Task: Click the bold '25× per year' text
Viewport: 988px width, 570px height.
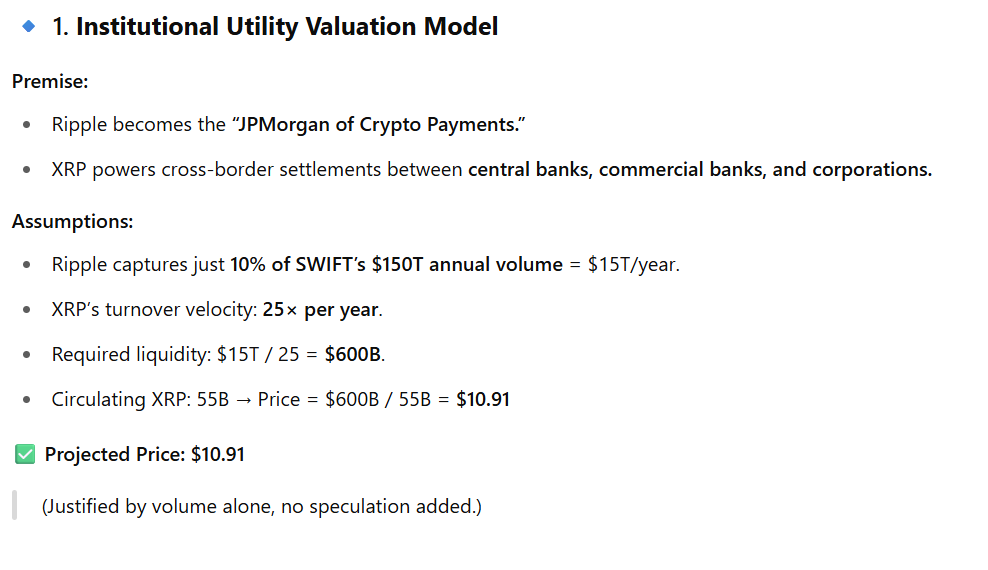Action: 321,310
